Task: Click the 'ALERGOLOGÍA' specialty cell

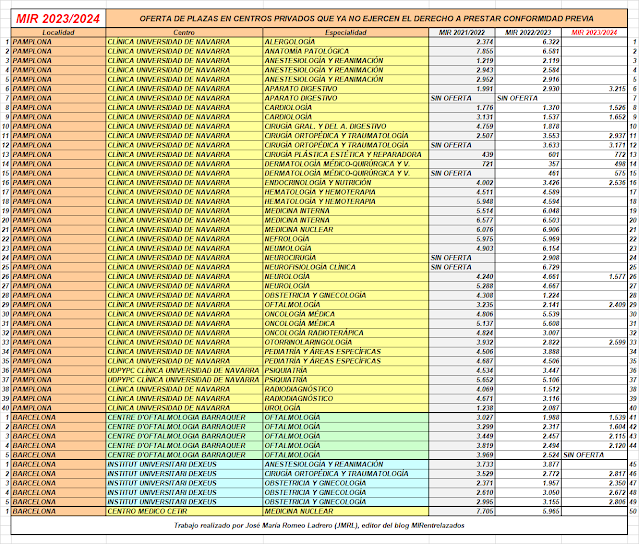Action: pyautogui.click(x=346, y=42)
